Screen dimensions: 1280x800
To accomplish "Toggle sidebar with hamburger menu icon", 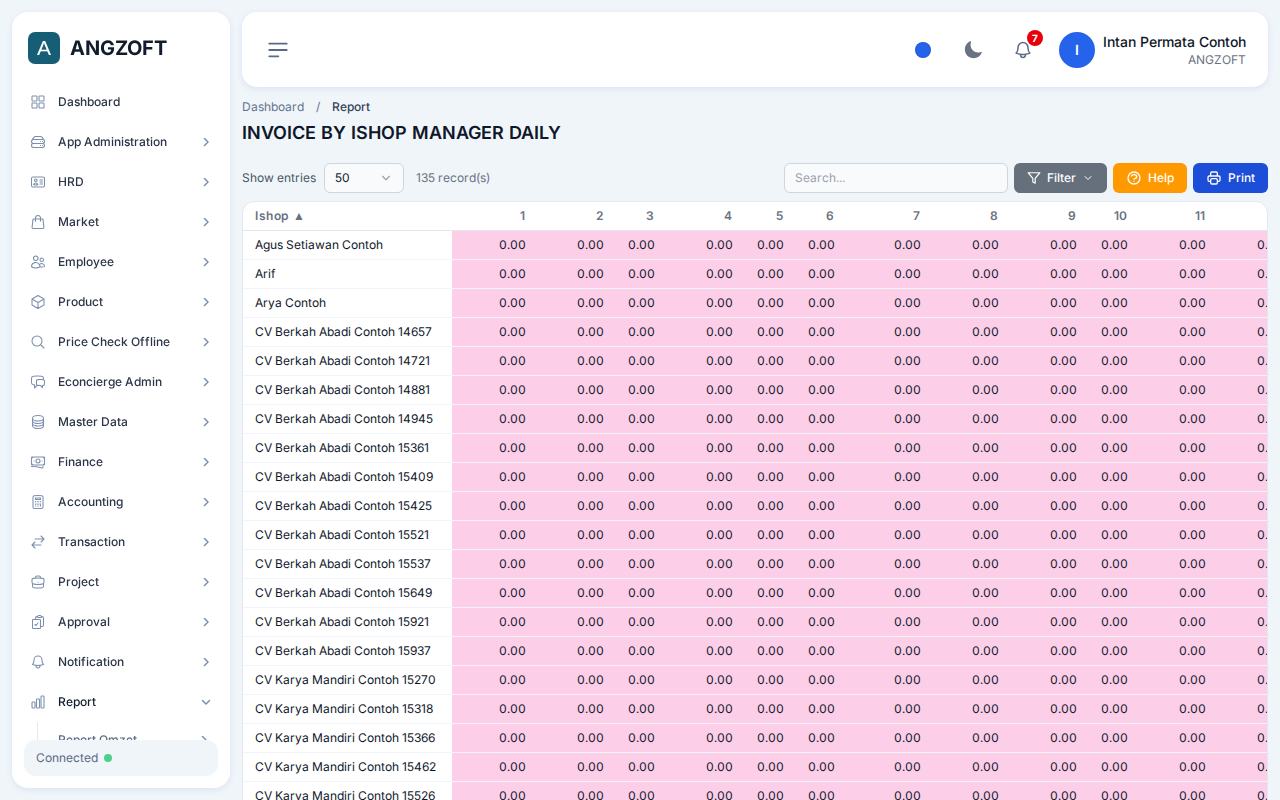I will click(x=278, y=50).
